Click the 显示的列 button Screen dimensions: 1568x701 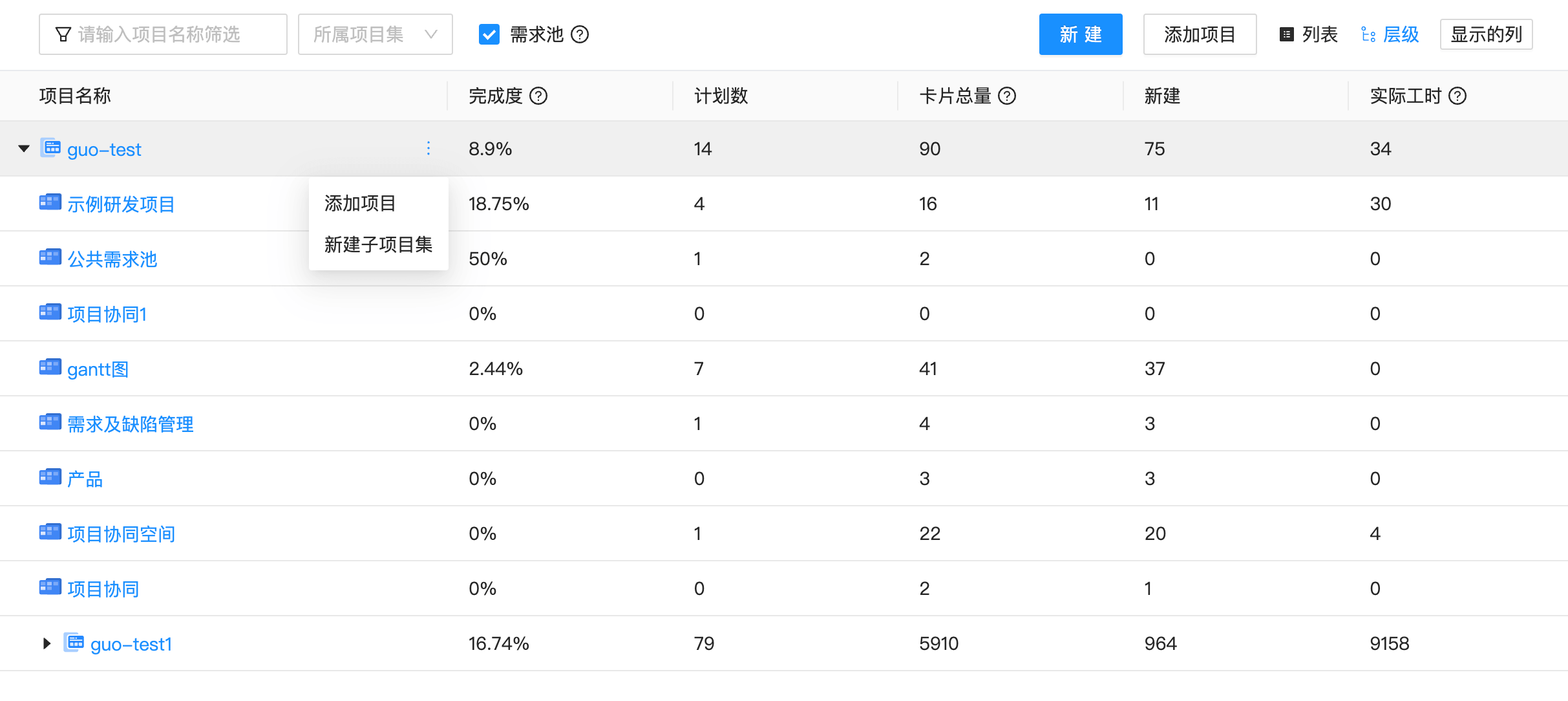tap(1486, 34)
